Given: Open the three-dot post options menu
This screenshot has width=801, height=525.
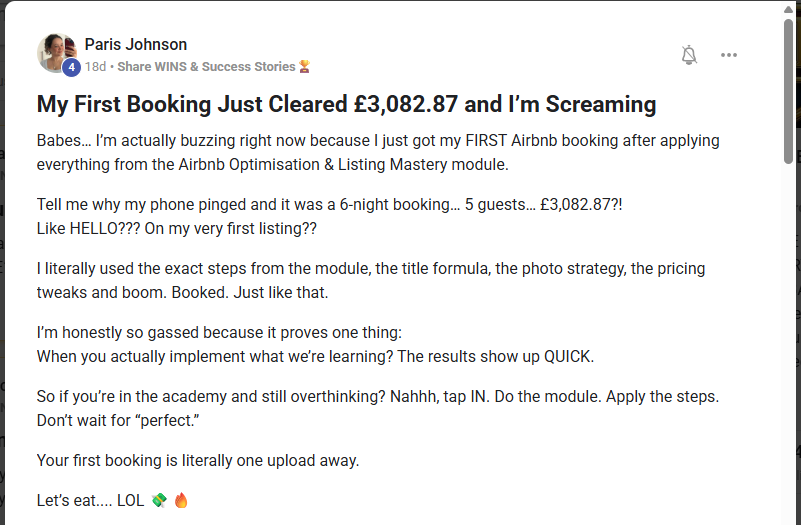Looking at the screenshot, I should pyautogui.click(x=729, y=55).
